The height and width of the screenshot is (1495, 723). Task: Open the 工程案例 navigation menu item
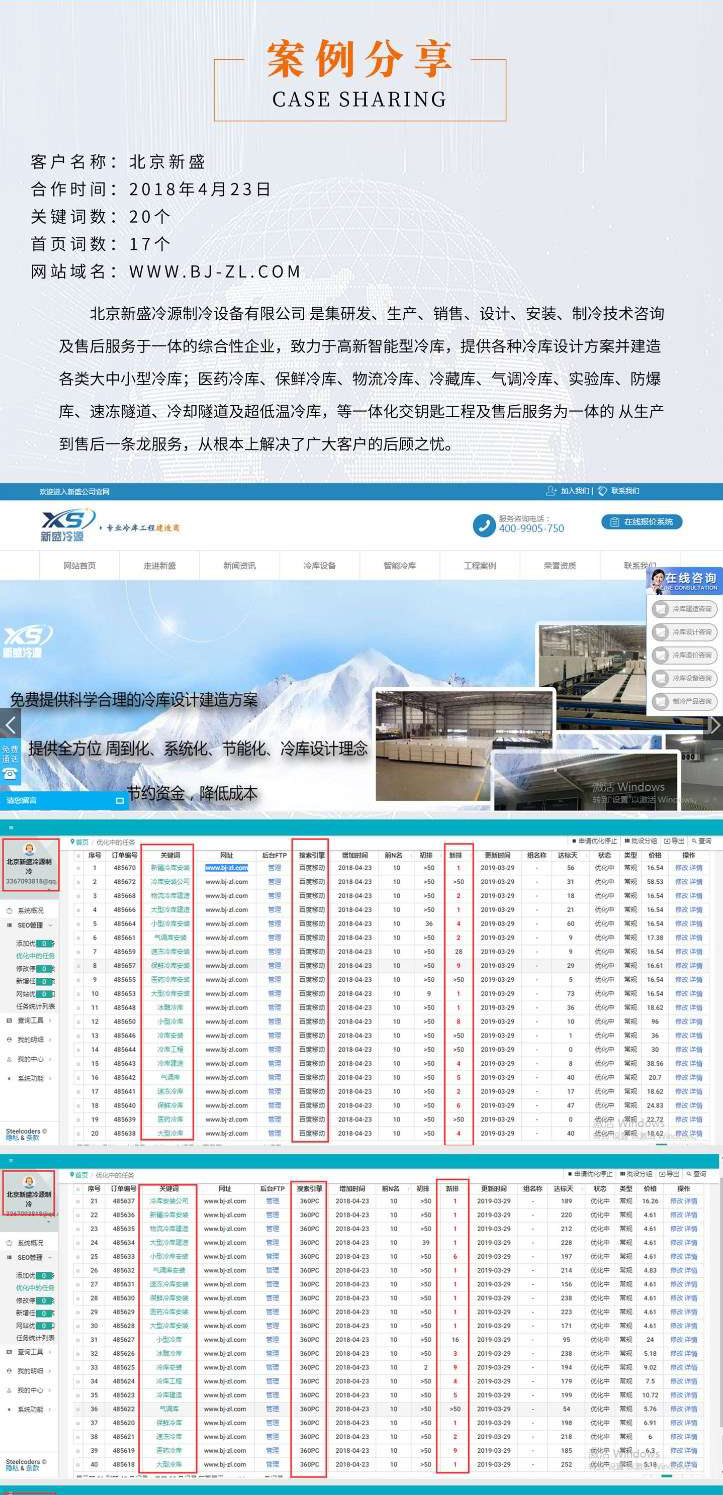click(x=480, y=566)
